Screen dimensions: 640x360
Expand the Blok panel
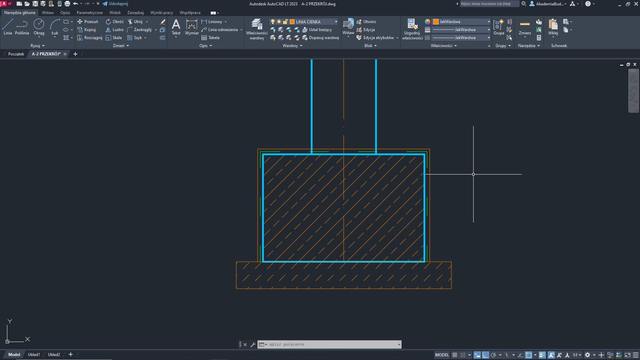coord(370,46)
